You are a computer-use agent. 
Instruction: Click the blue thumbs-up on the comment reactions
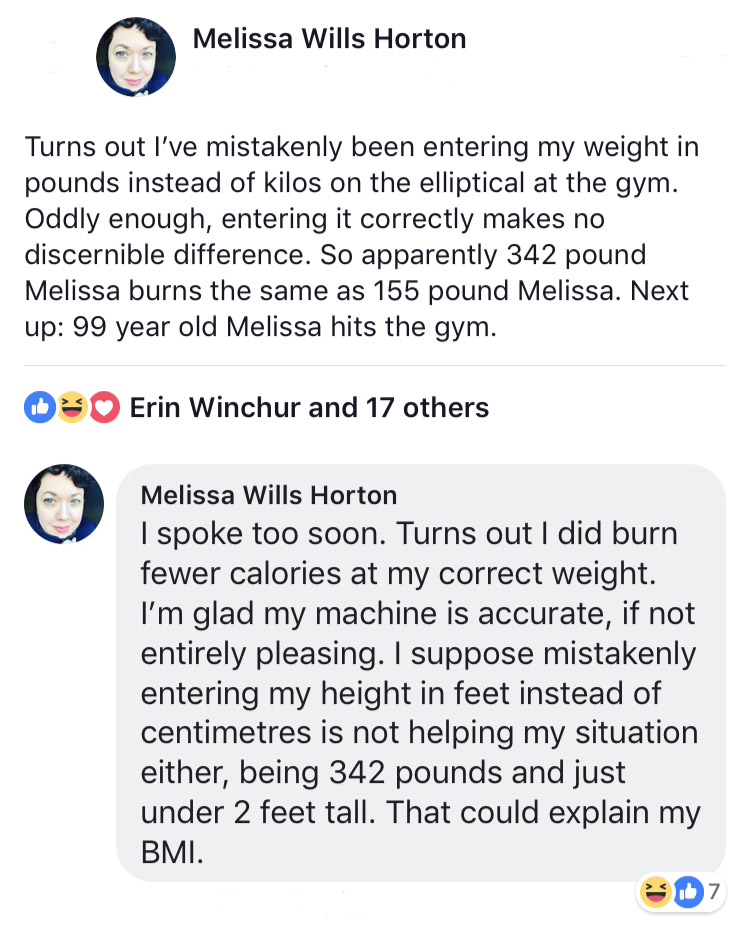688,892
